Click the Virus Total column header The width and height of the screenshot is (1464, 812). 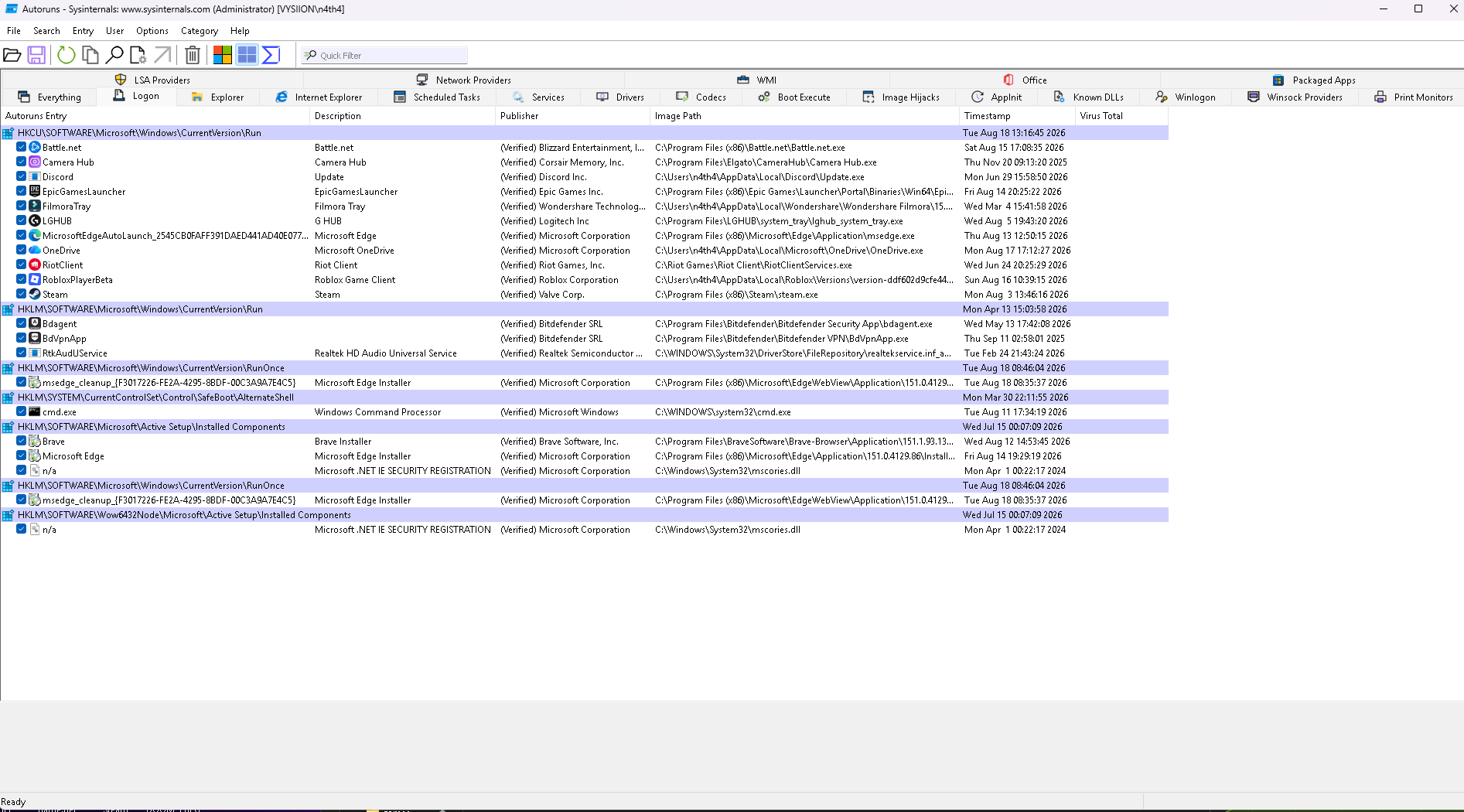pos(1121,116)
